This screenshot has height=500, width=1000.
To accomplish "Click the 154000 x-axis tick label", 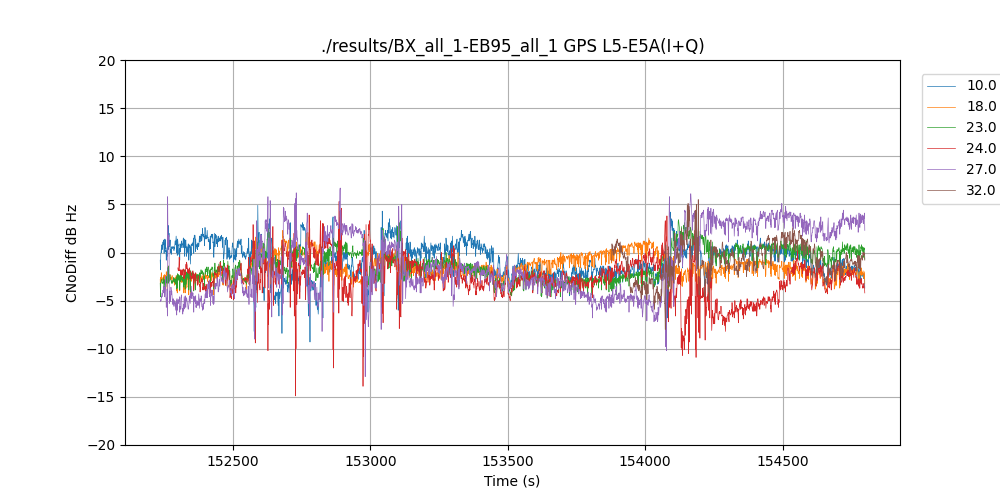I will [645, 462].
